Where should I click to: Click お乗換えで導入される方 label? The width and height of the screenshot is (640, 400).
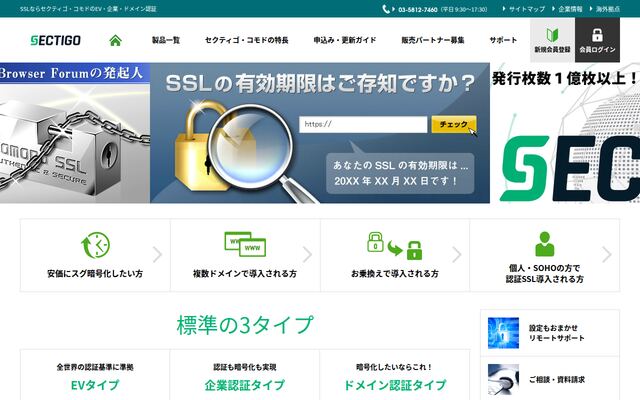coord(395,273)
